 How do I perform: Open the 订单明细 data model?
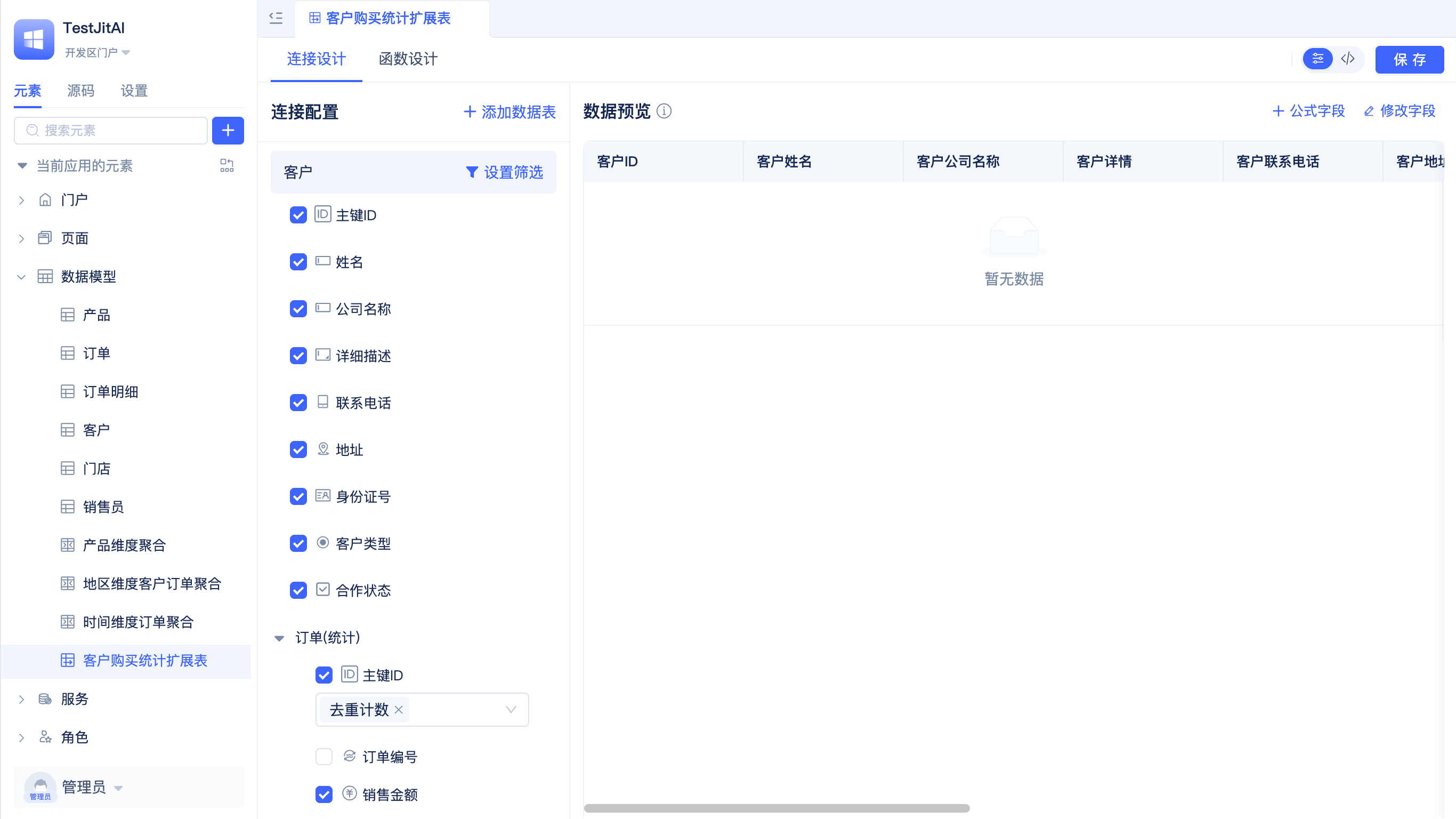(110, 392)
